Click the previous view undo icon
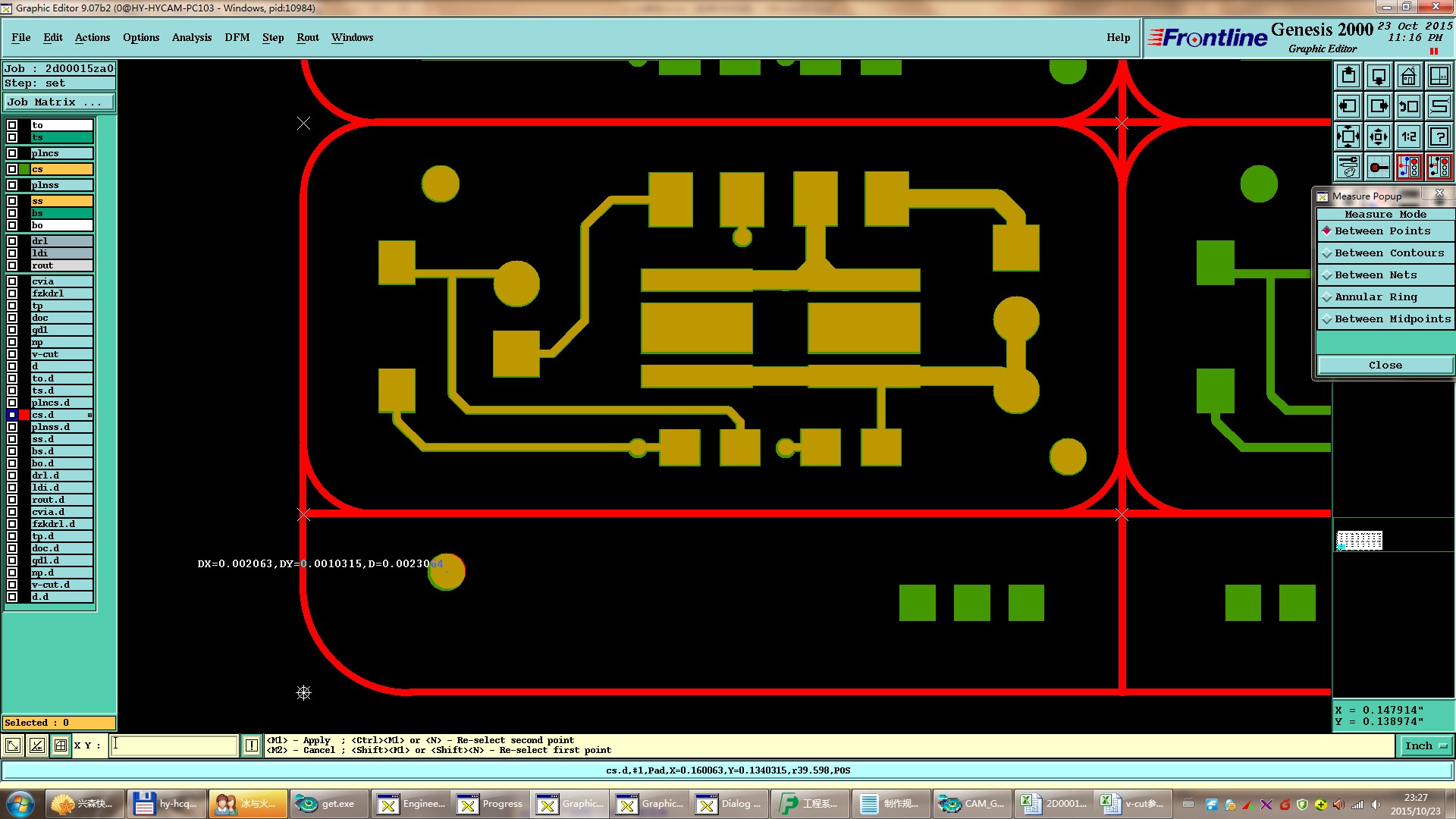The image size is (1456, 819). click(x=1408, y=106)
